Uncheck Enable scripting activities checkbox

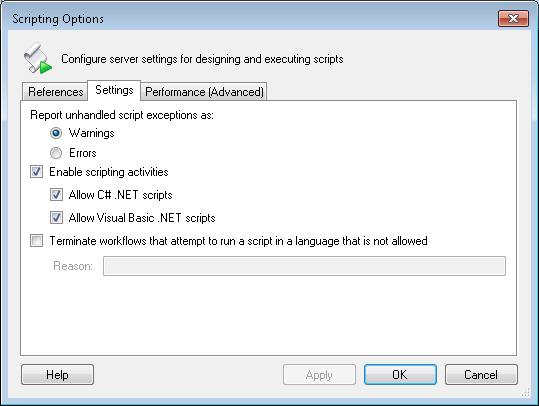pos(36,172)
